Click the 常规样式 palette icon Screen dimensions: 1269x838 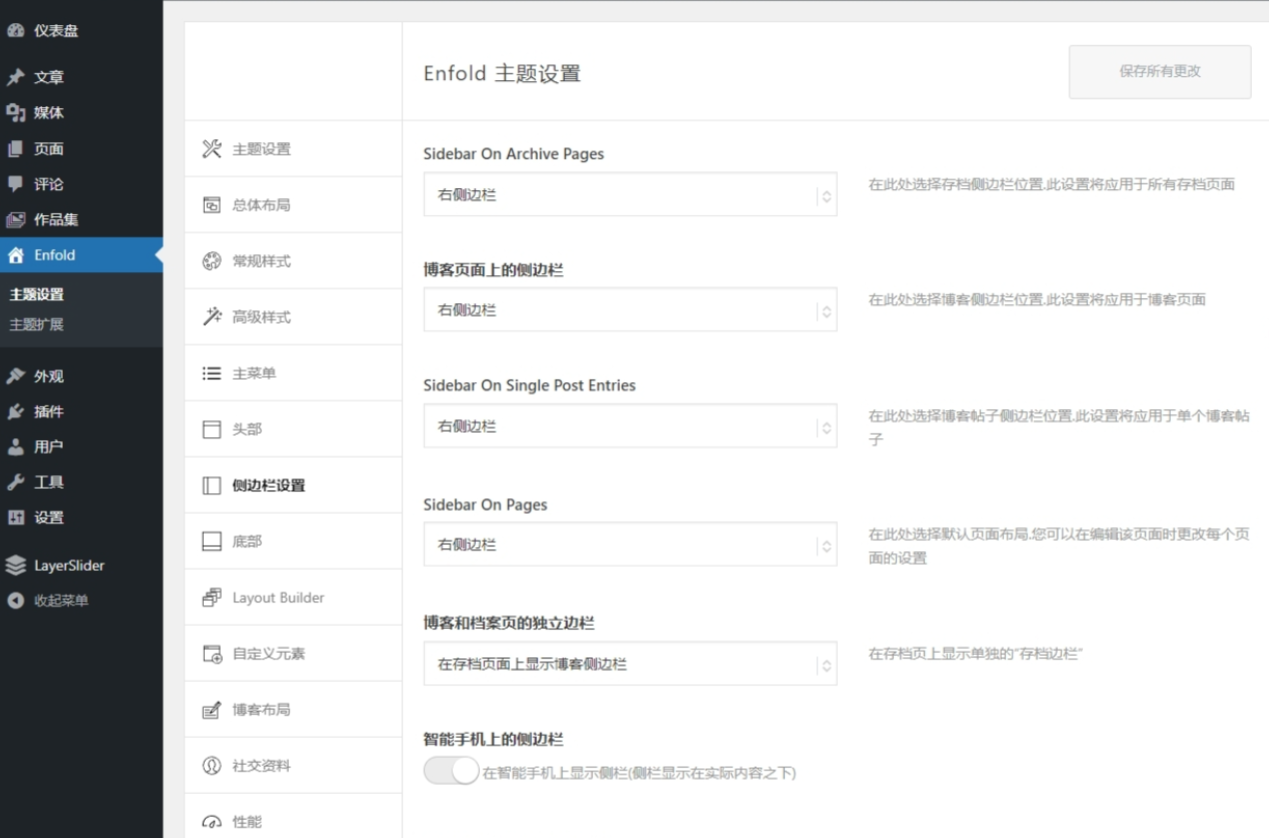tap(212, 261)
